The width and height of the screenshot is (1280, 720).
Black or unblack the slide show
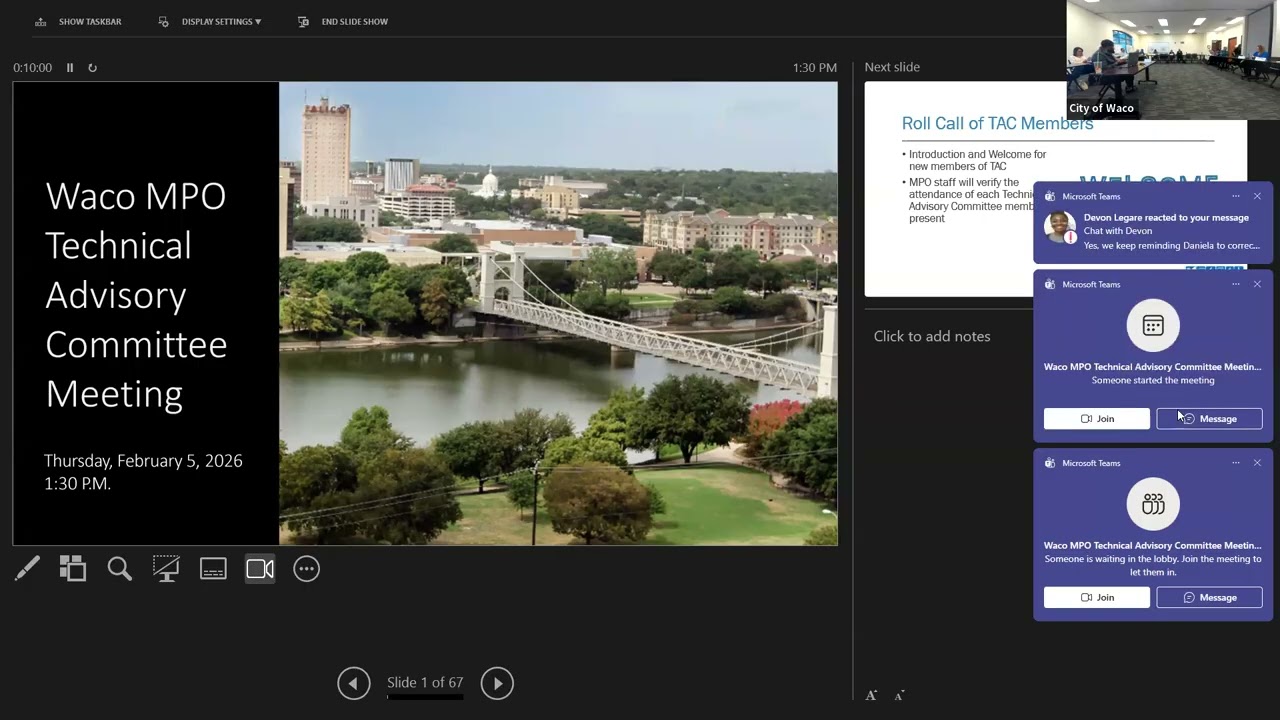pyautogui.click(x=166, y=569)
